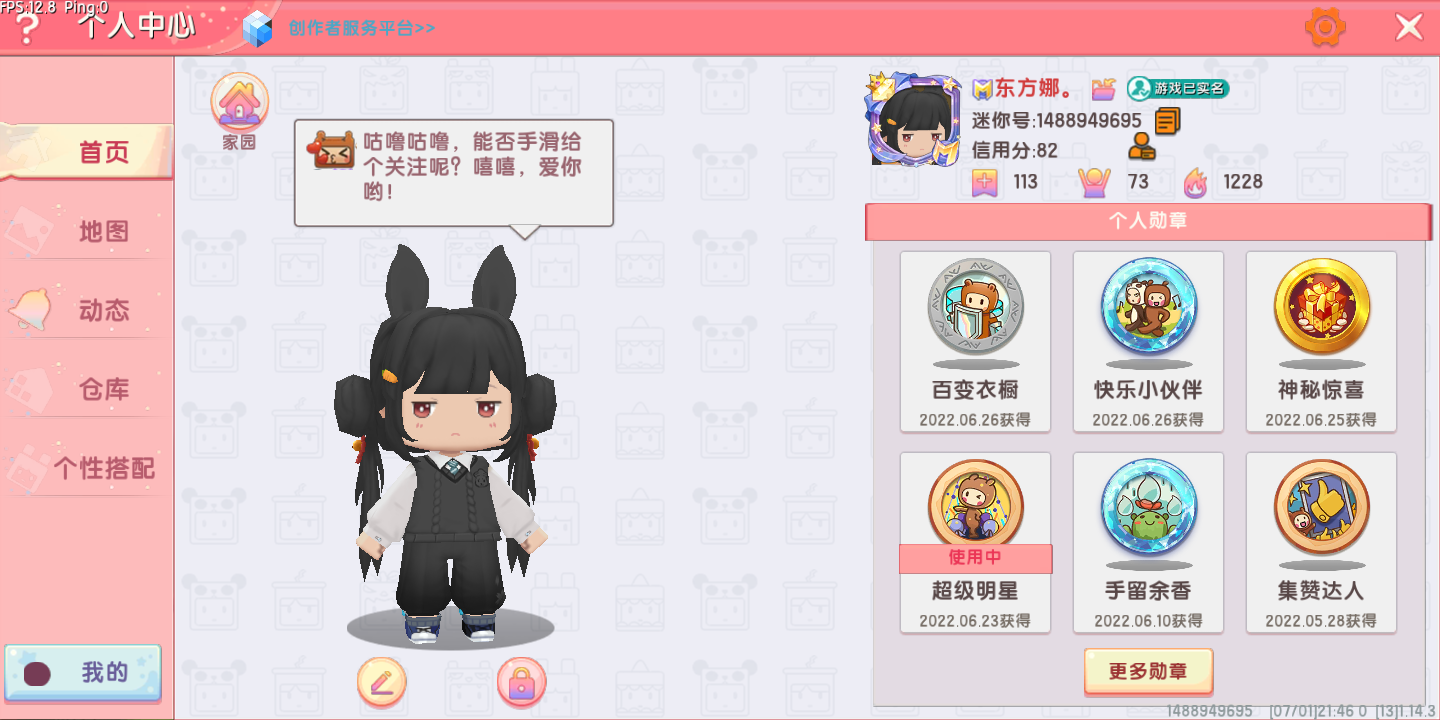The image size is (1440, 720).
Task: Select the 百变衣橱 medal
Action: (x=975, y=341)
